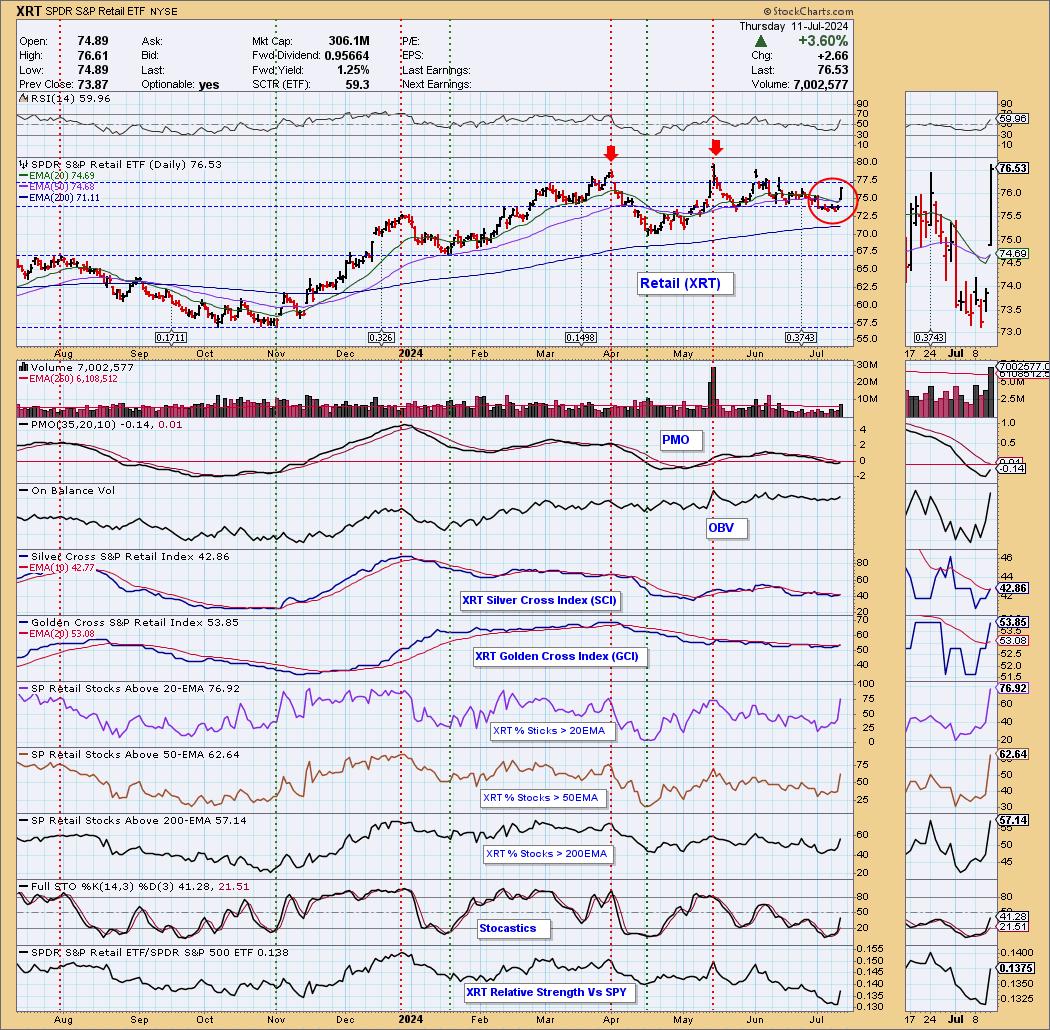Image resolution: width=1050 pixels, height=1030 pixels.
Task: Select the High value 76.61
Action: (92, 56)
